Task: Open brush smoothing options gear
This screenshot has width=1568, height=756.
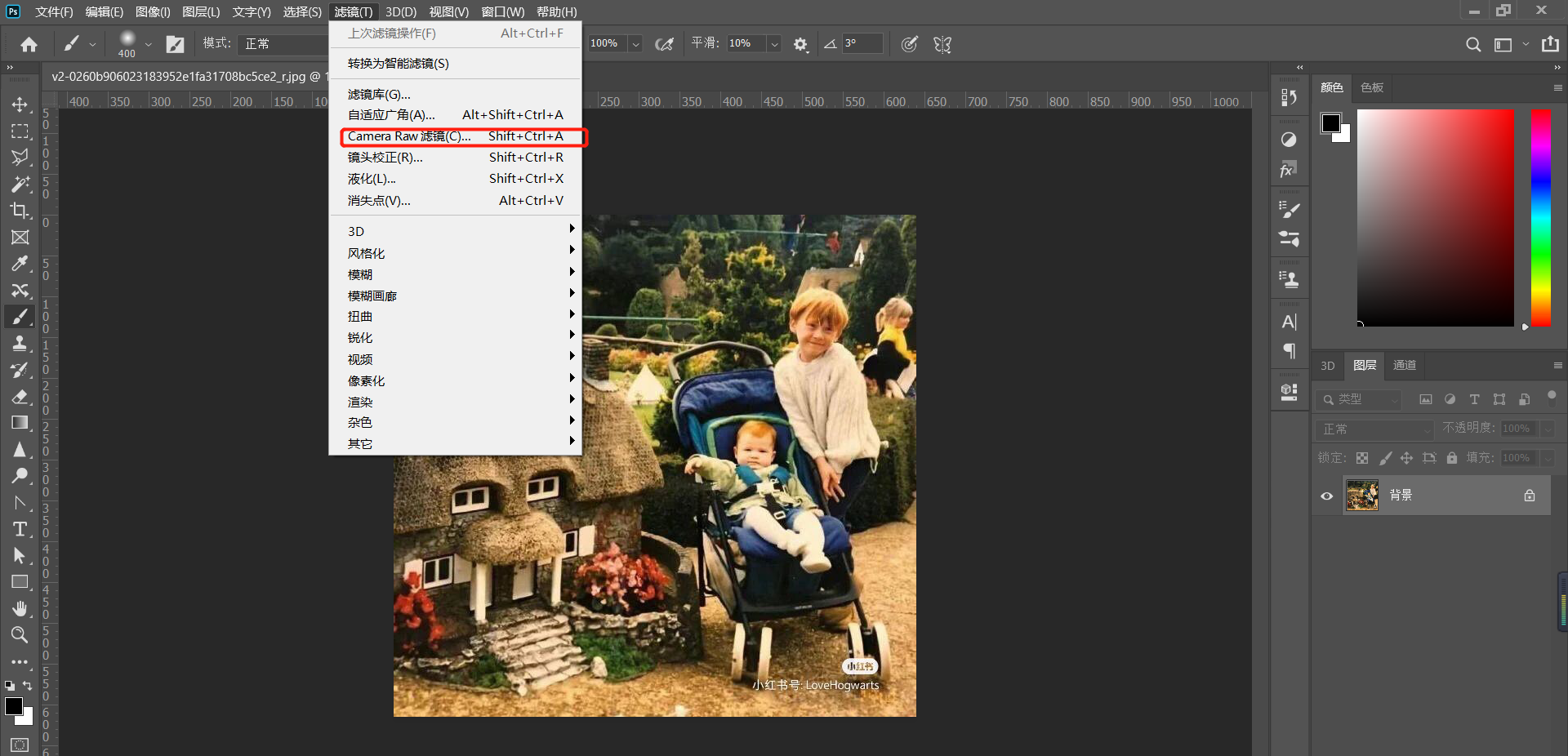Action: coord(800,44)
